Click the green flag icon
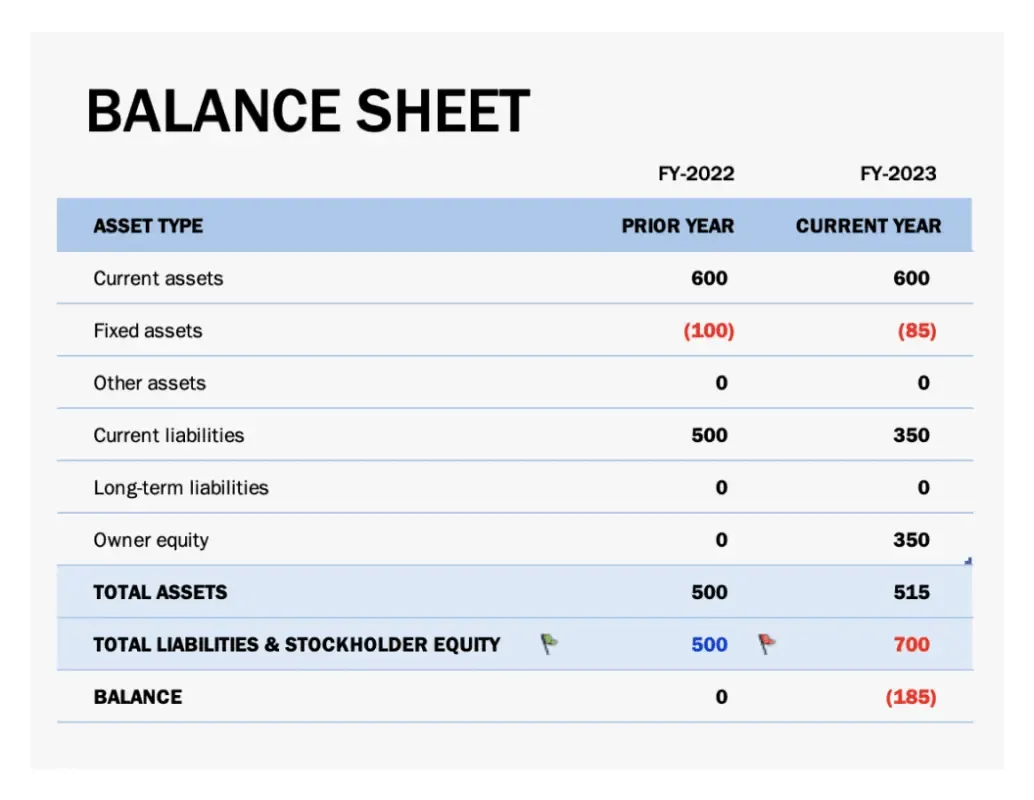 [549, 644]
